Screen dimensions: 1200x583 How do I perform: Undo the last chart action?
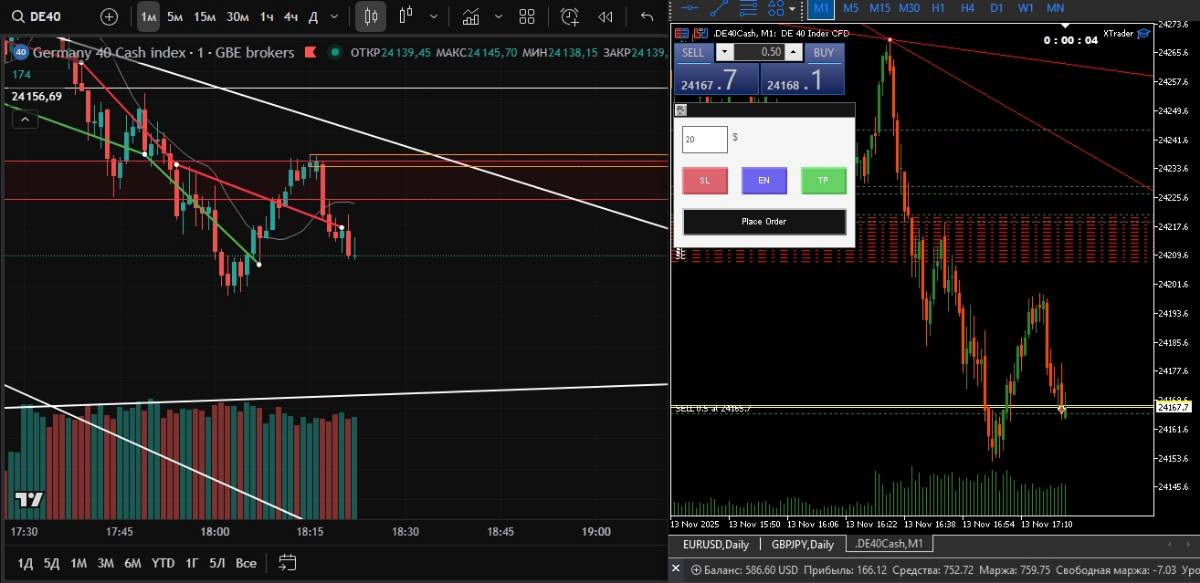[x=647, y=16]
